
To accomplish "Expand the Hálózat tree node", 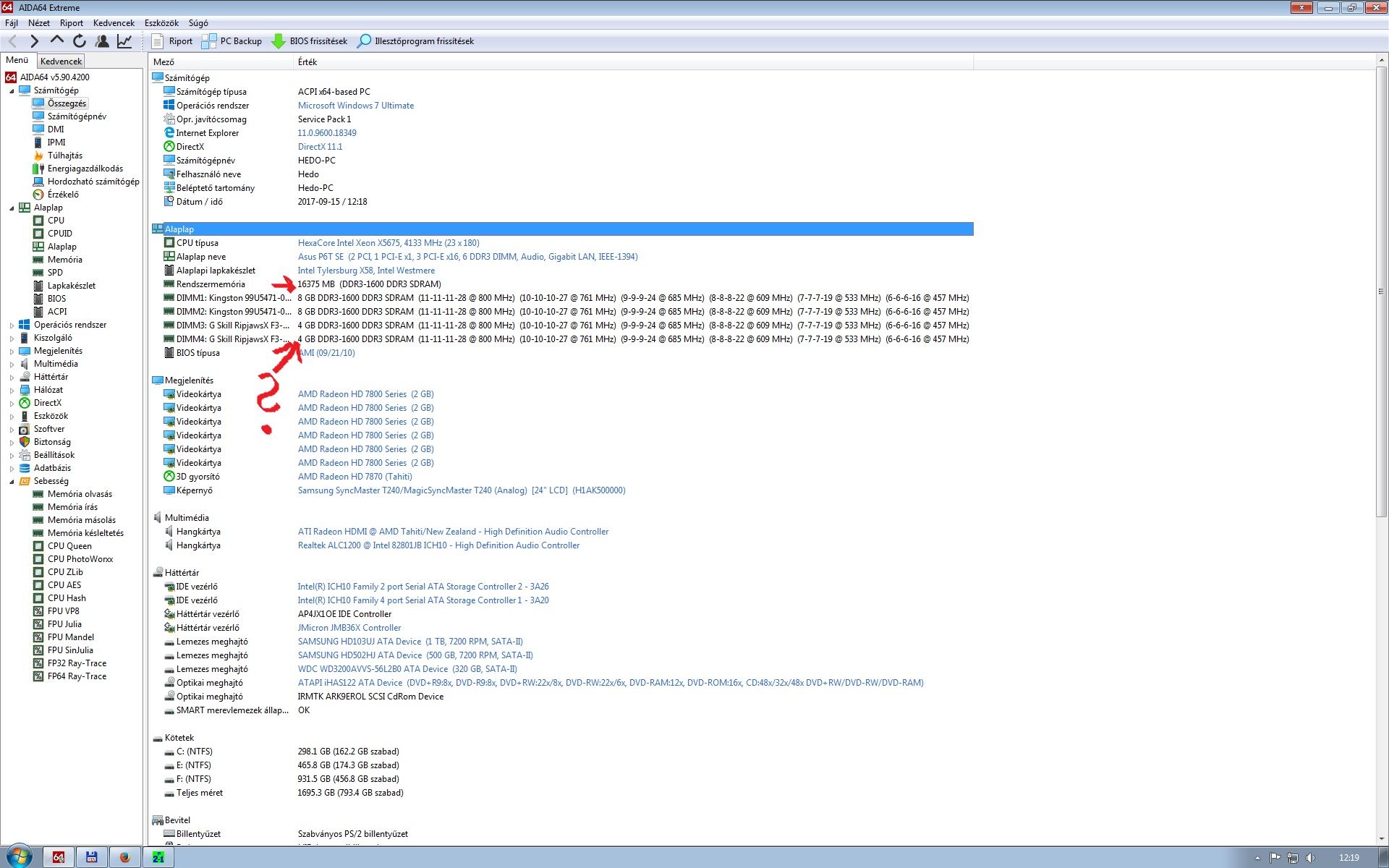I will tap(12, 391).
